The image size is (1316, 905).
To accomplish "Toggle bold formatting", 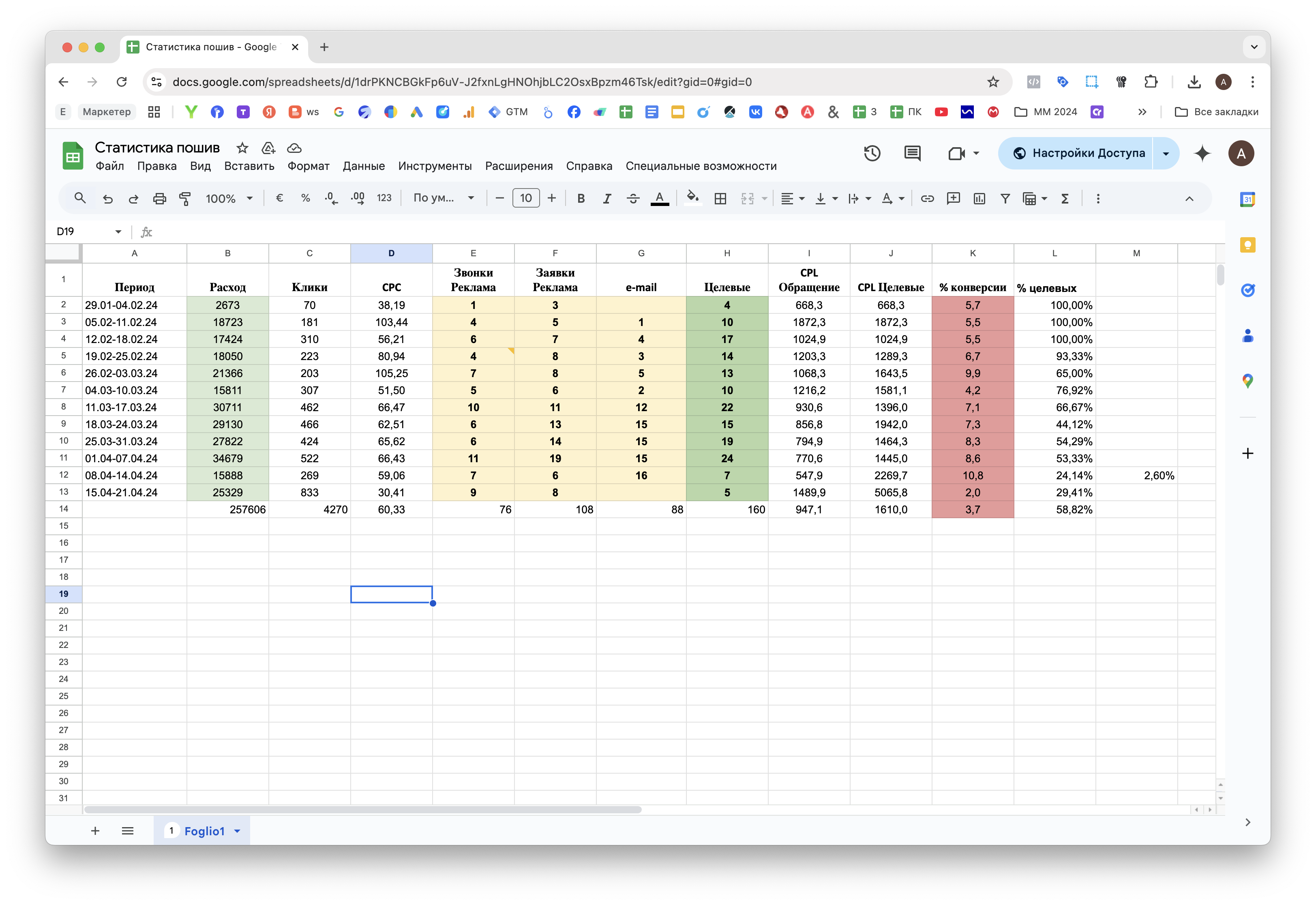I will pyautogui.click(x=581, y=198).
